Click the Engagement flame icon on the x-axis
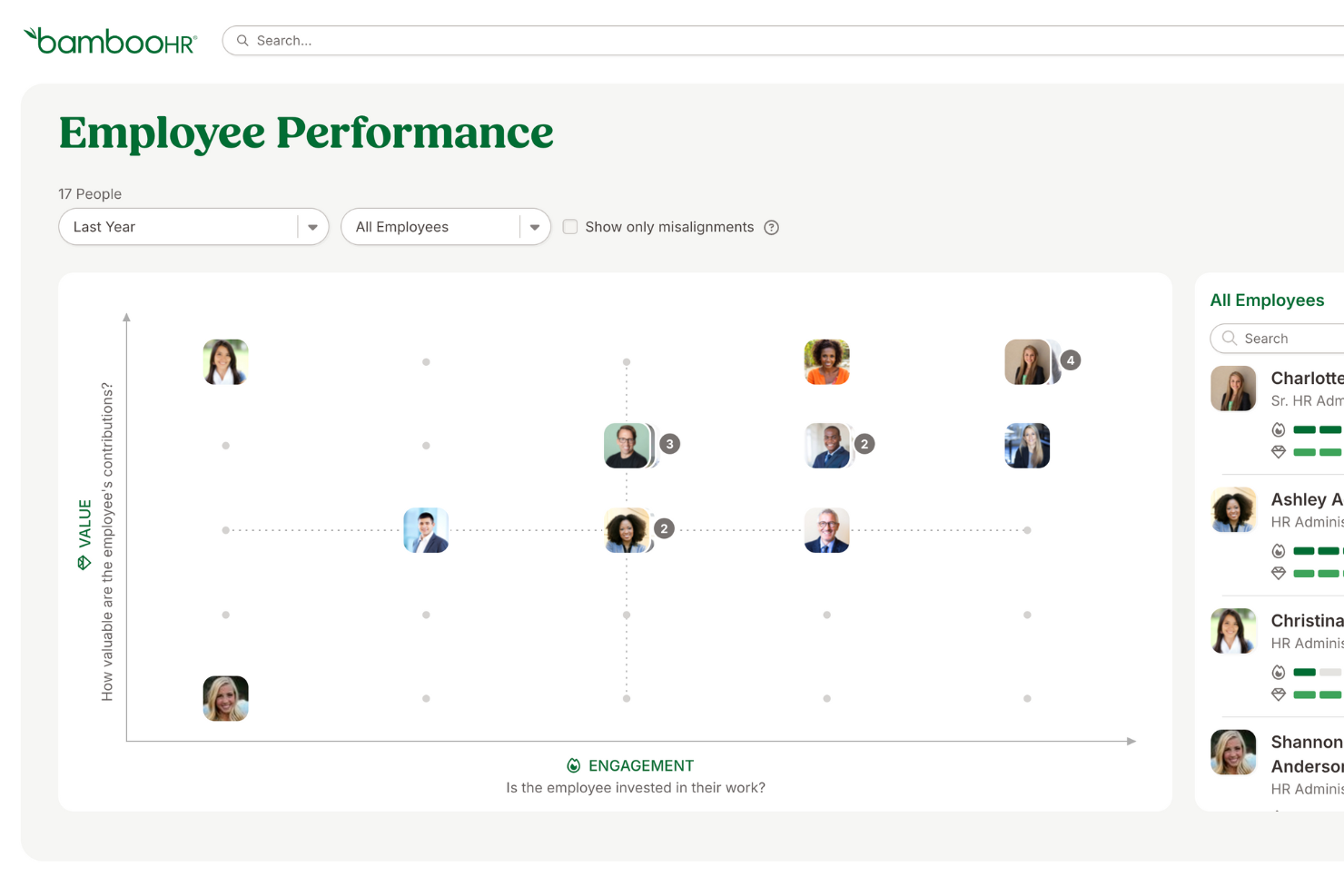Viewport: 1344px width, 896px height. (x=572, y=765)
